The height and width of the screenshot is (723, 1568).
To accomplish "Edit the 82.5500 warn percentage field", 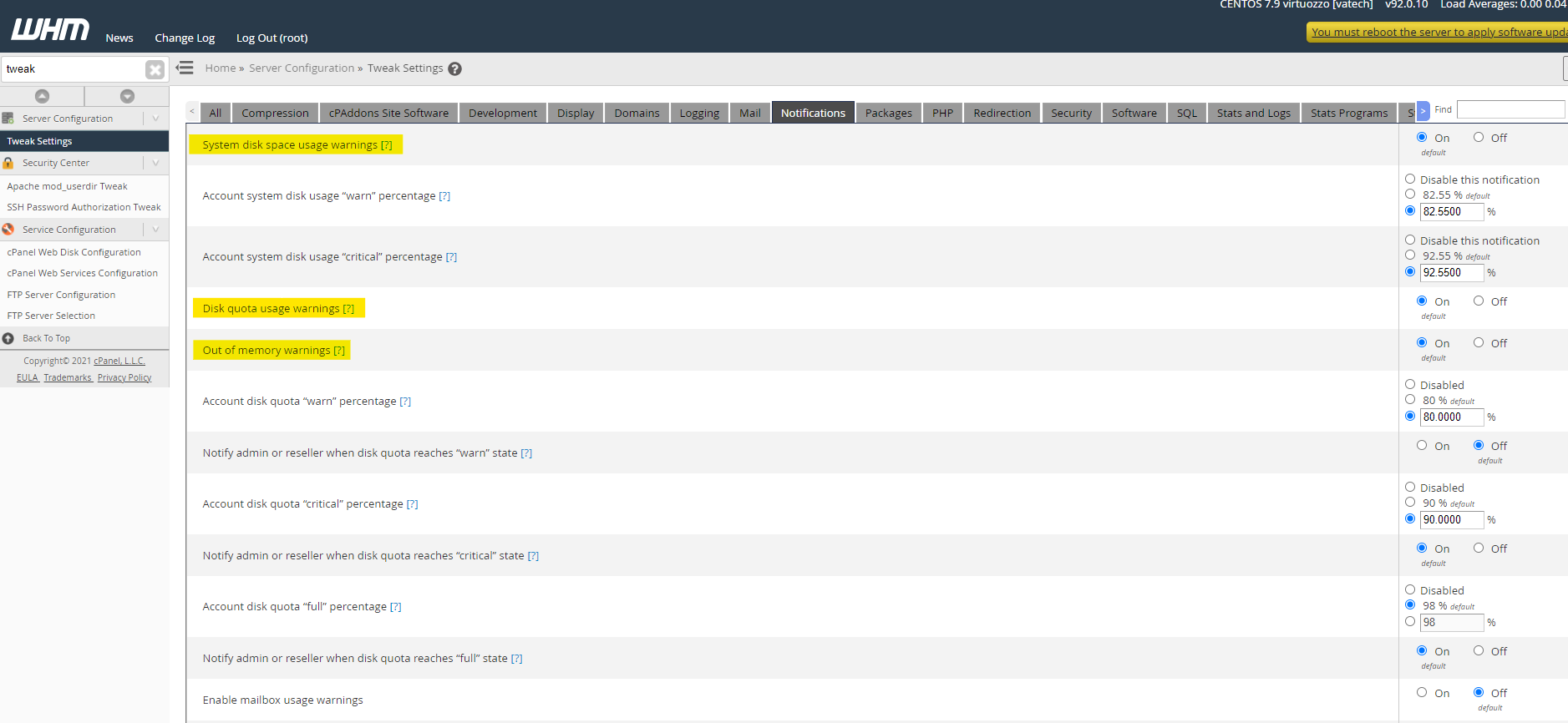I will (x=1452, y=212).
